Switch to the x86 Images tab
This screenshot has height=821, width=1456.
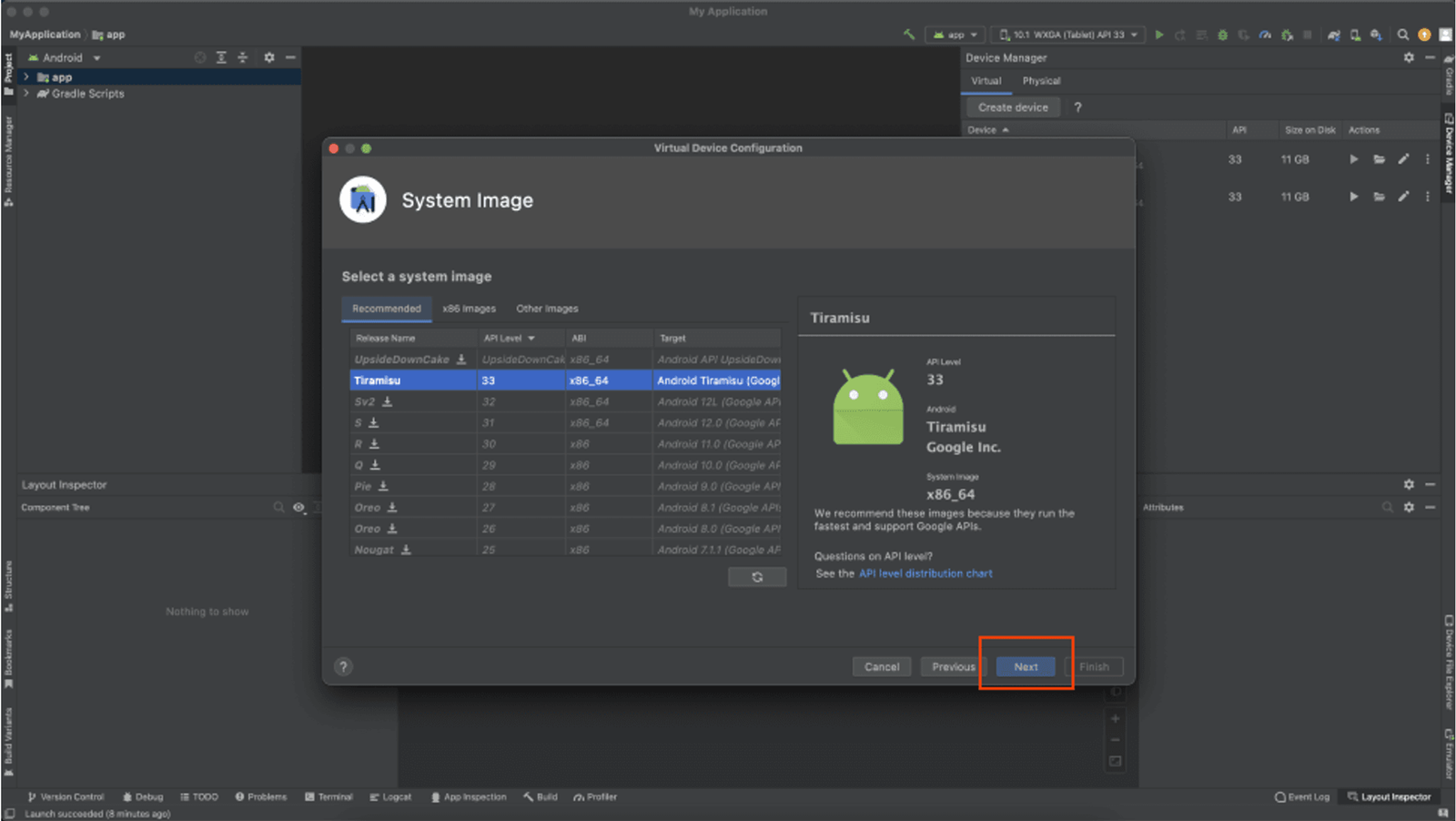[x=469, y=309]
